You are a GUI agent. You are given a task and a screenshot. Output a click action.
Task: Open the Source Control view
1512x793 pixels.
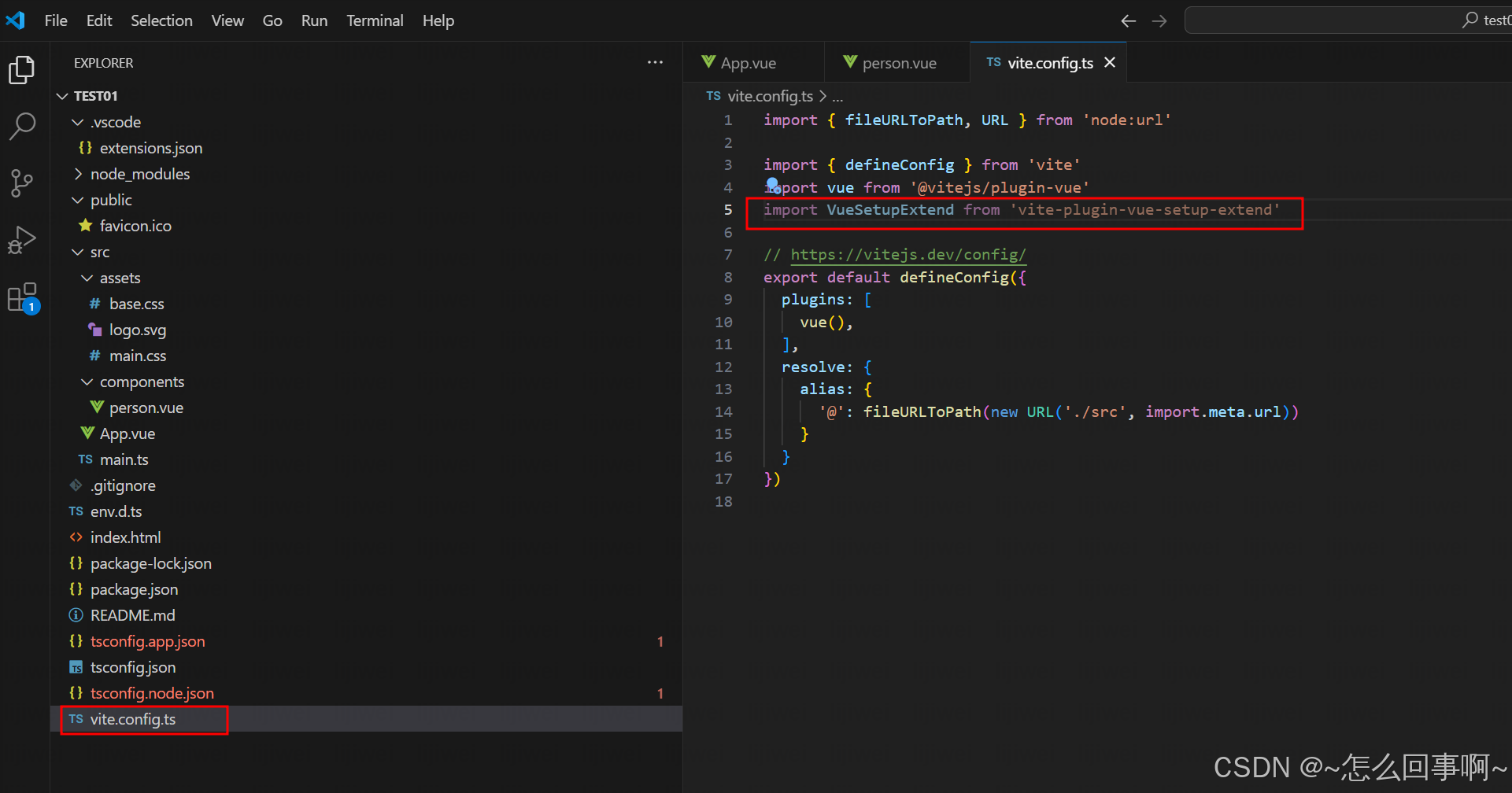pyautogui.click(x=21, y=183)
